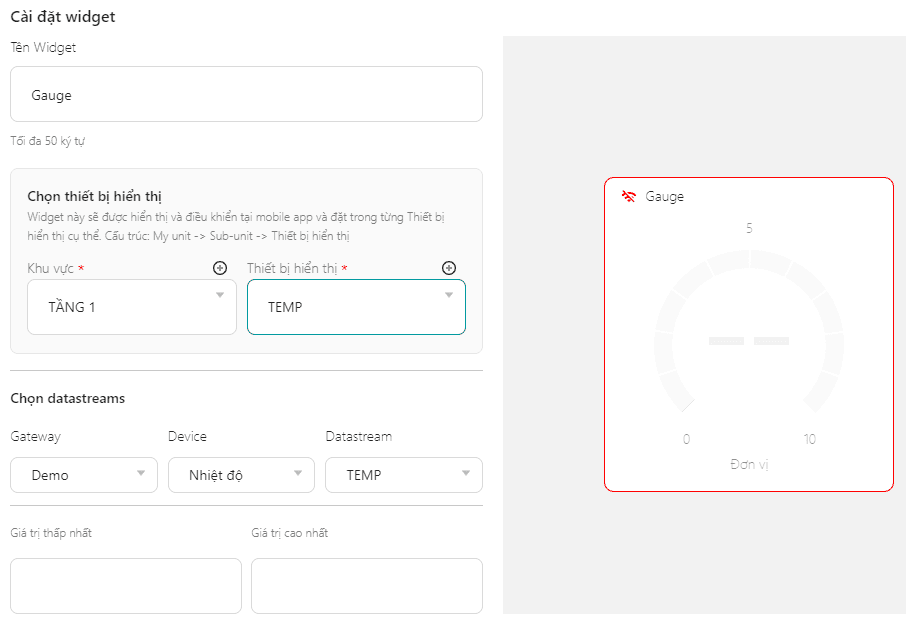This screenshot has height=620, width=906.
Task: Click the dashed value placeholder inside gauge
Action: click(x=749, y=341)
